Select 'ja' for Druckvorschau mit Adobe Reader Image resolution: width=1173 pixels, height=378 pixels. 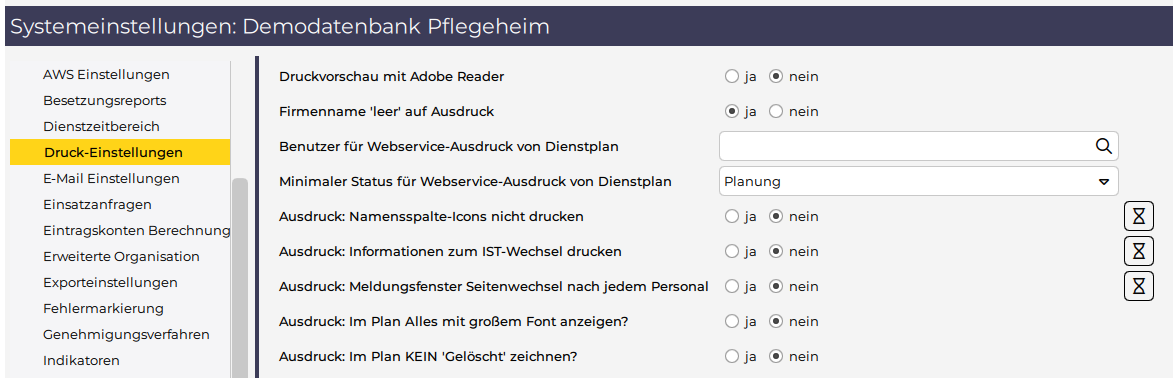tap(731, 76)
